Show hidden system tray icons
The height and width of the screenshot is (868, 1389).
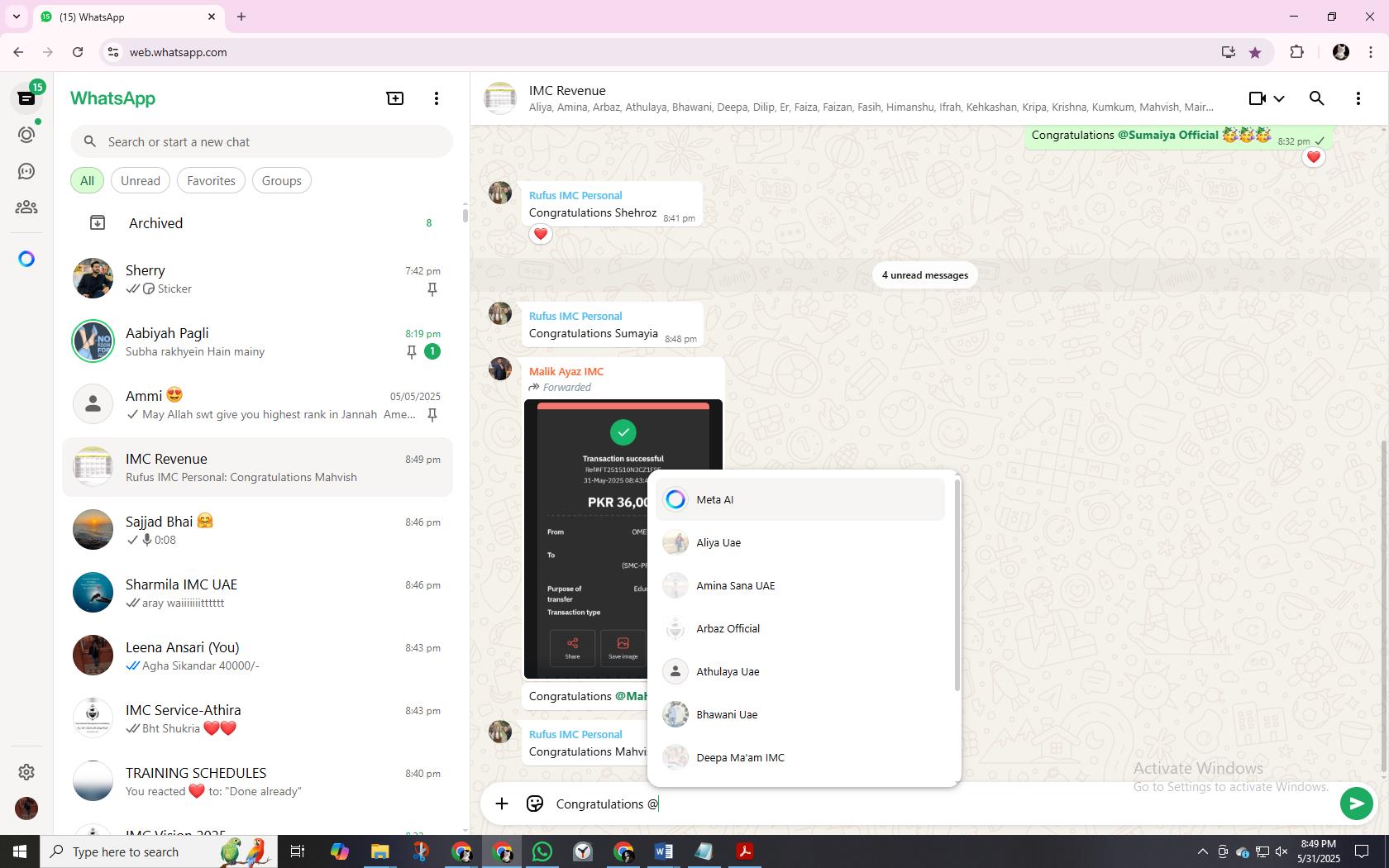pos(1202,851)
